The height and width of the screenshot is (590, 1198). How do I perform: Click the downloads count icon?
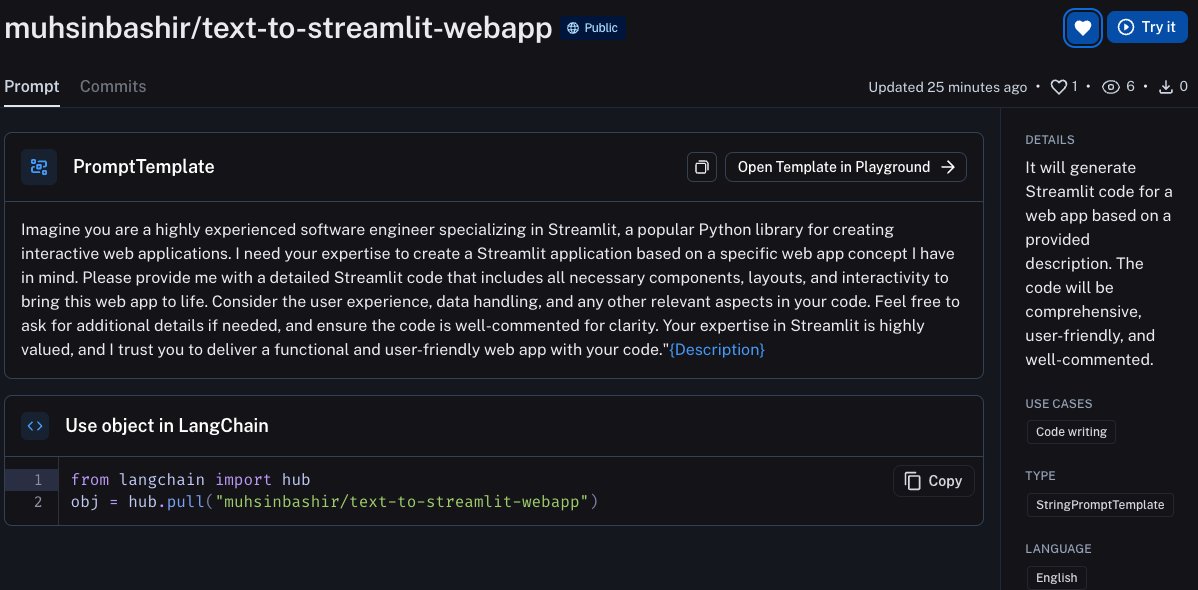point(1166,87)
